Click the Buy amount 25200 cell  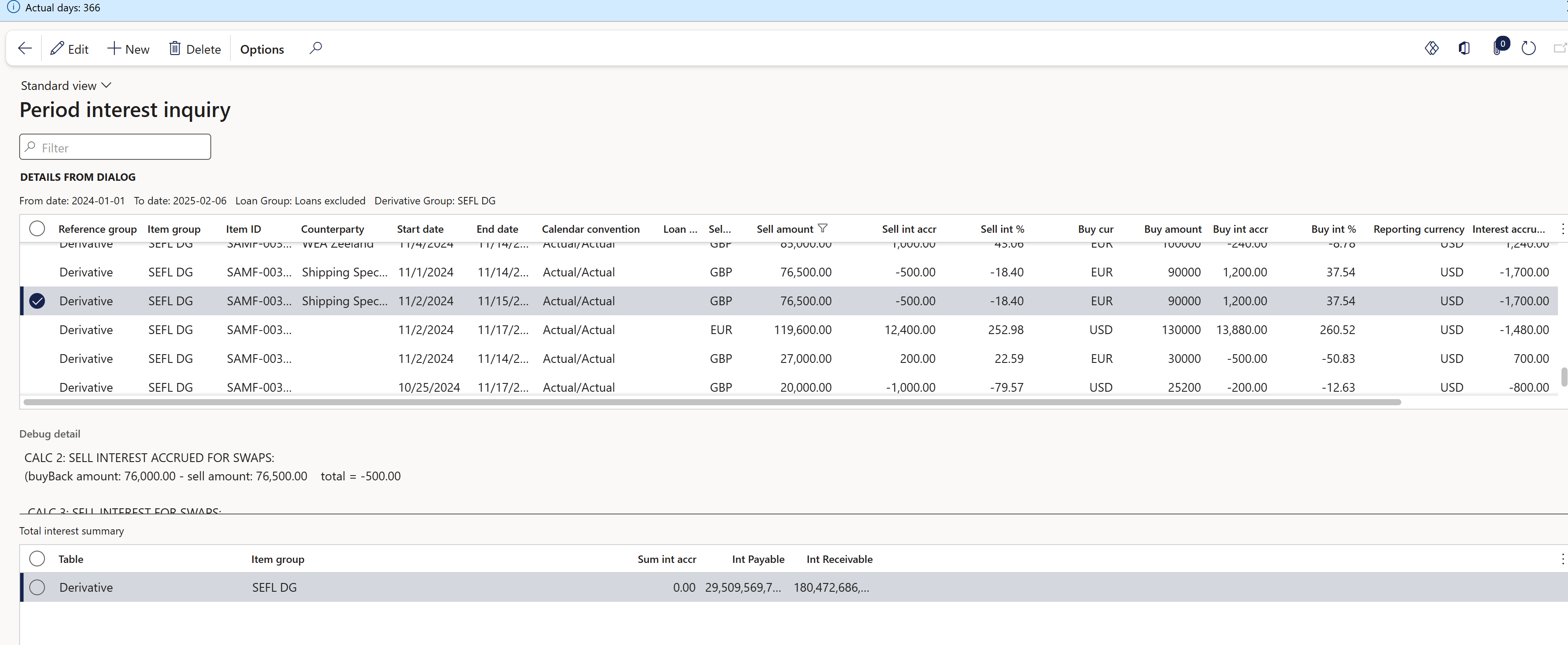click(x=1184, y=387)
